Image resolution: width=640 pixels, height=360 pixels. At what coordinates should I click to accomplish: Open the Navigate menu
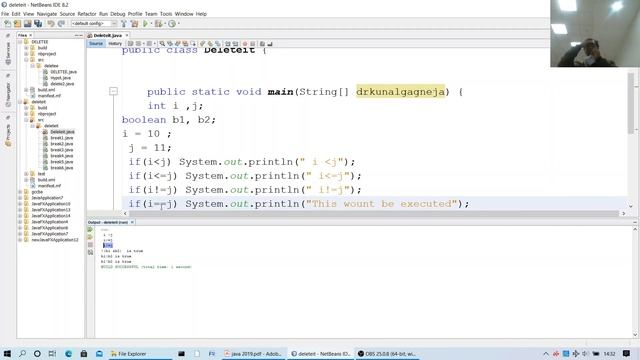point(47,14)
